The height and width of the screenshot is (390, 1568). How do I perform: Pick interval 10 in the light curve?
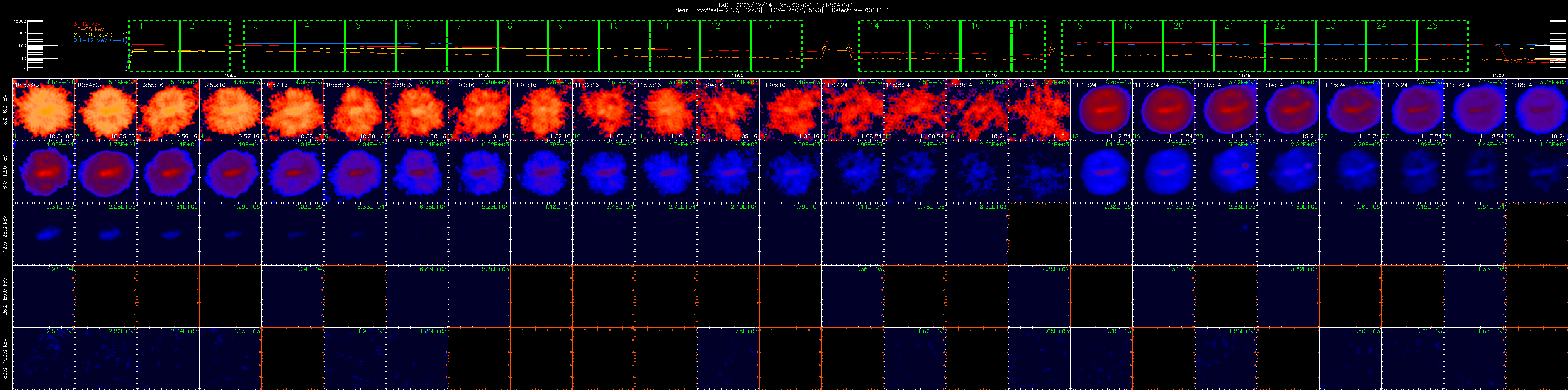point(624,46)
